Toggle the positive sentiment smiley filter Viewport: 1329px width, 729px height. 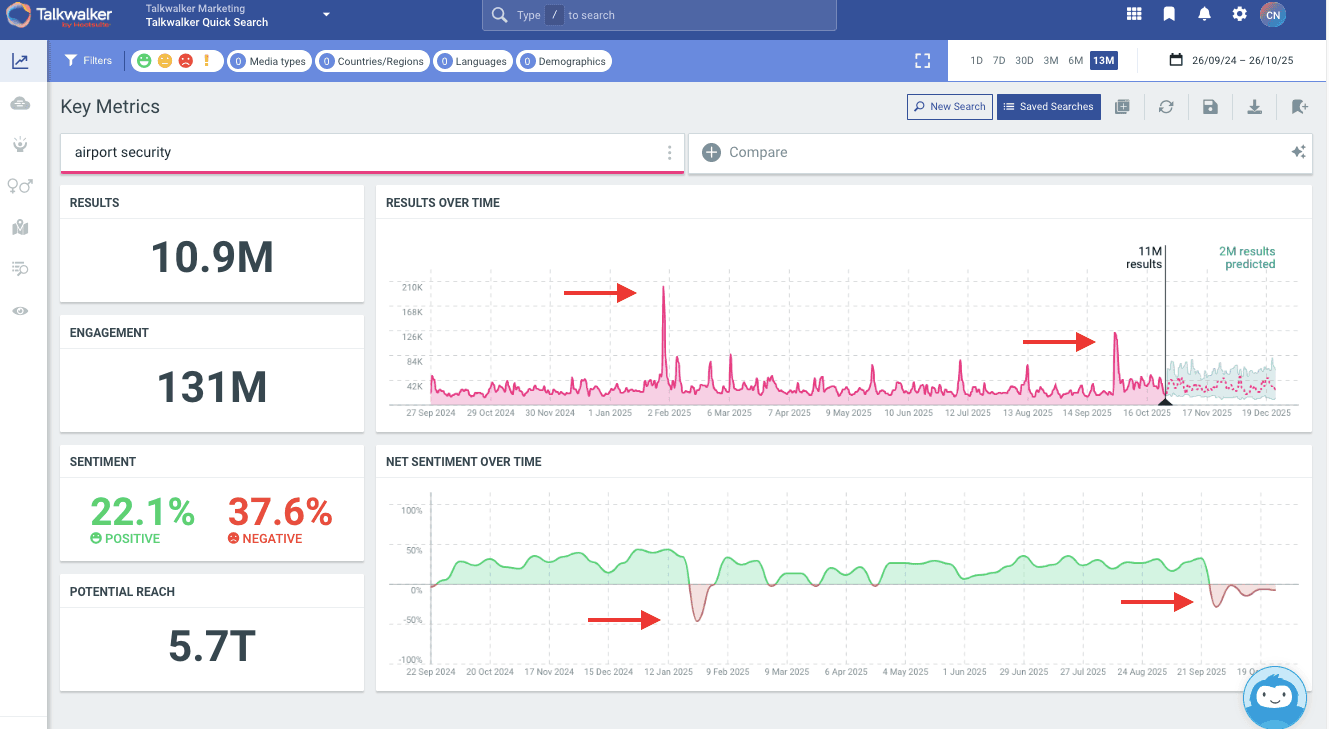click(144, 61)
